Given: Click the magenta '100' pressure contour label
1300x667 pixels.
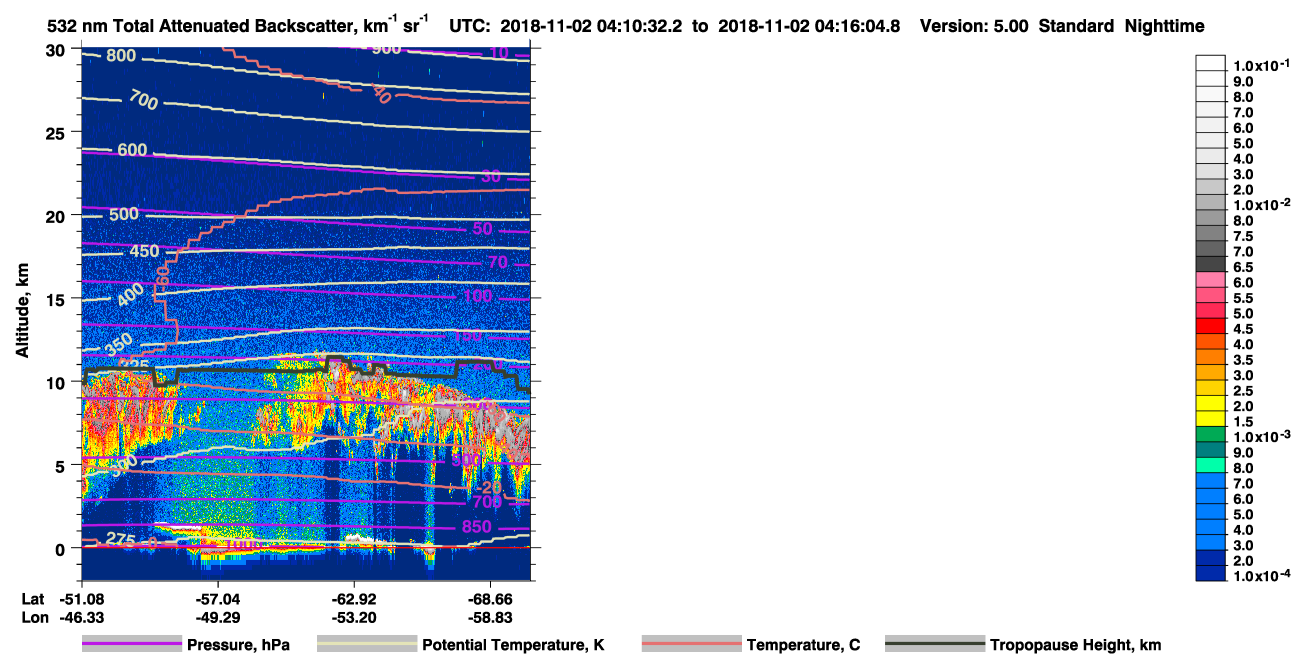Looking at the screenshot, I should point(478,296).
